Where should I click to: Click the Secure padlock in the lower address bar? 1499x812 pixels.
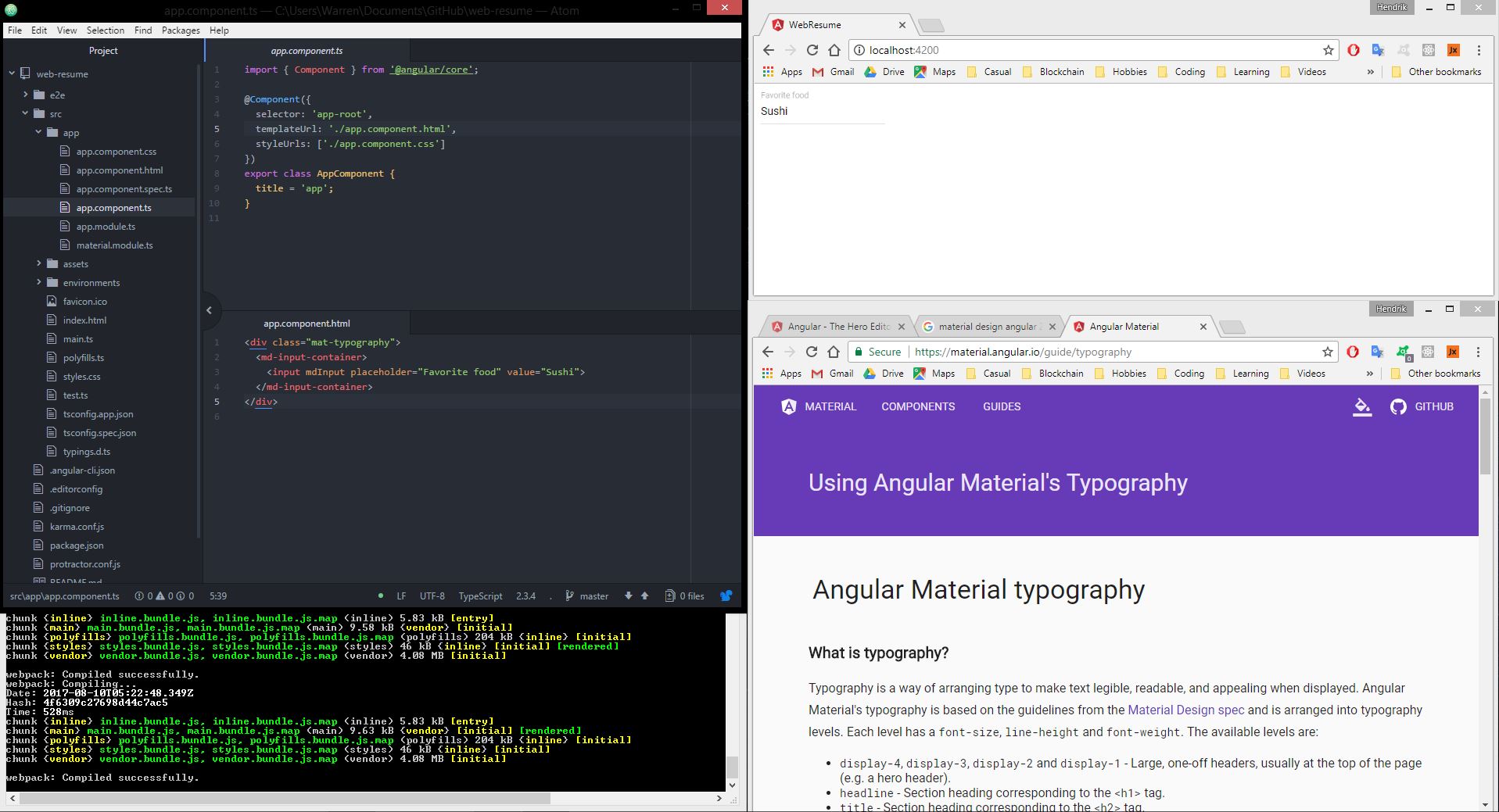(x=859, y=352)
